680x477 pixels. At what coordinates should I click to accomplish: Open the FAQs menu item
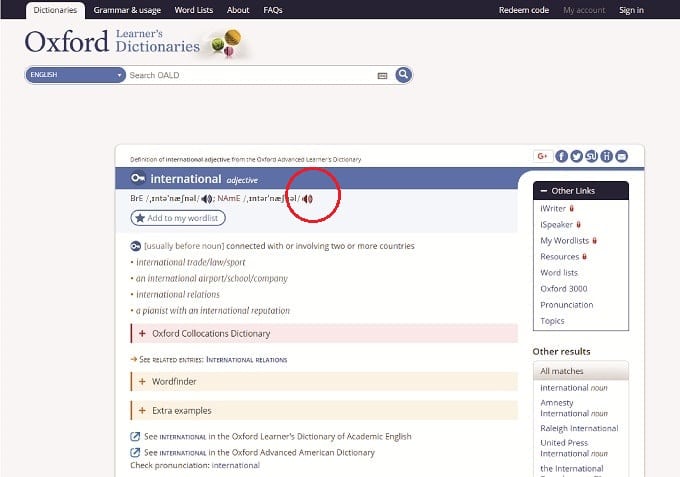tap(273, 10)
